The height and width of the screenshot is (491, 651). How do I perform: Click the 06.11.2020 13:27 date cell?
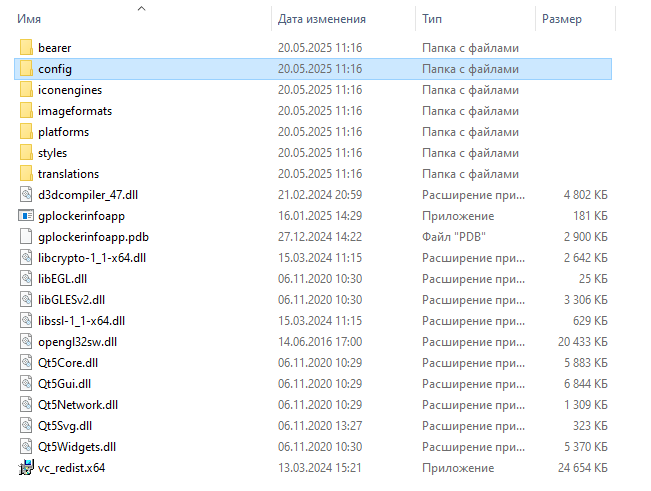point(320,426)
